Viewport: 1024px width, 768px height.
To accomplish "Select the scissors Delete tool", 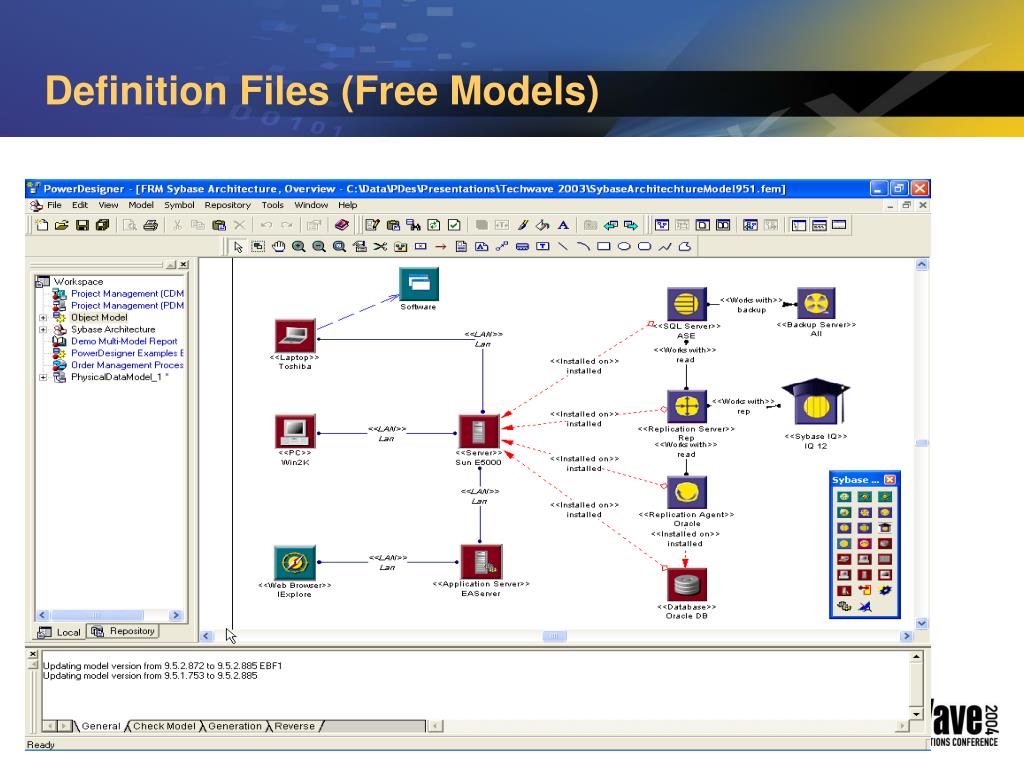I will pyautogui.click(x=380, y=247).
